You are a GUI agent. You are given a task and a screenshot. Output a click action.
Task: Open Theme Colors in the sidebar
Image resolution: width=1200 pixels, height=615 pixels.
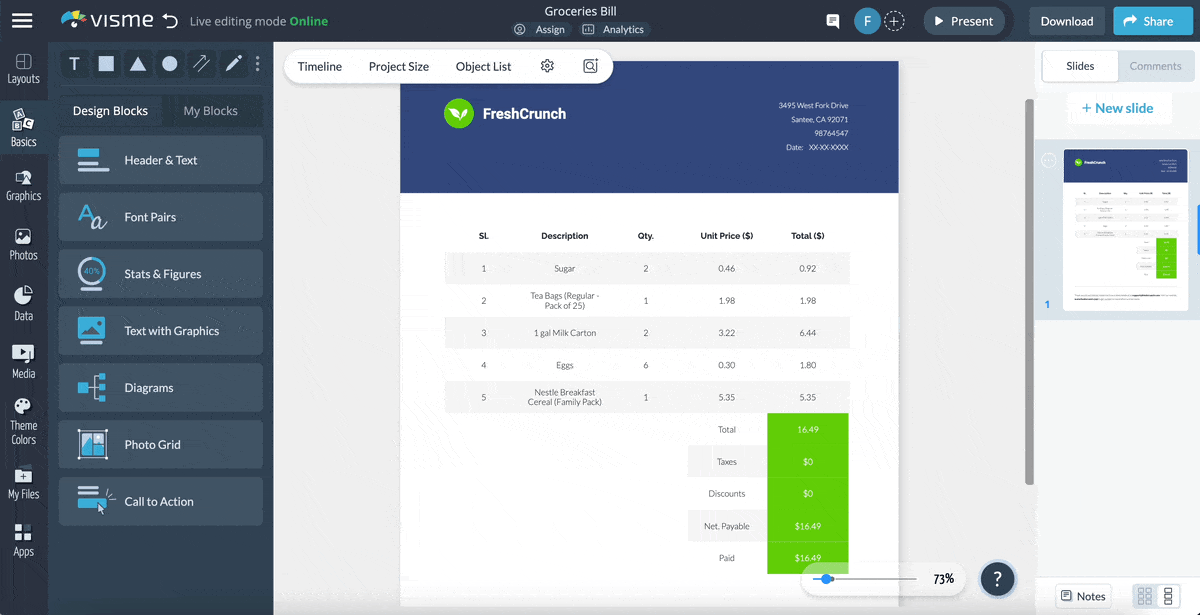pos(23,421)
